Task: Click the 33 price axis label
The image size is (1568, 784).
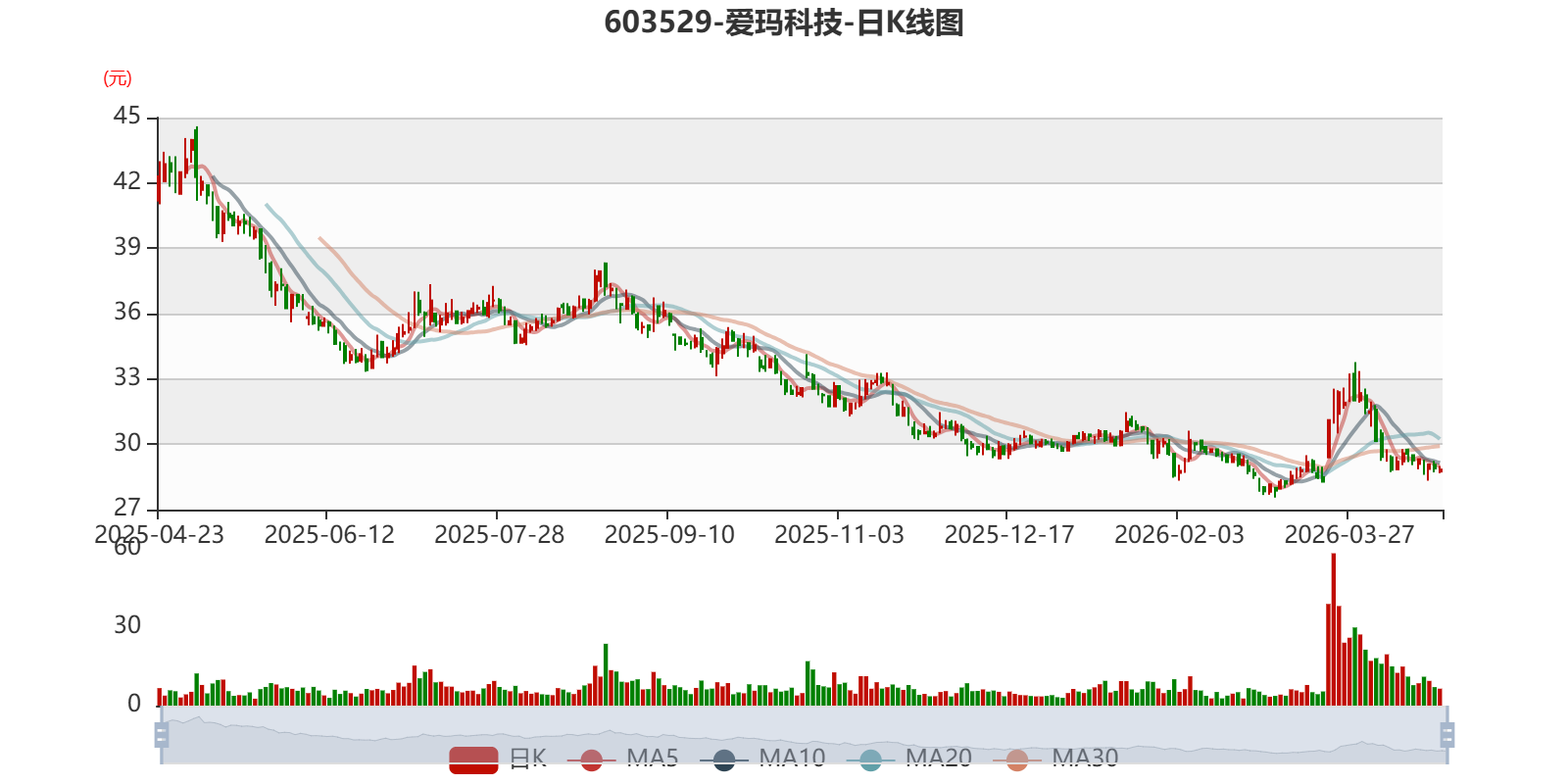Action: [127, 378]
